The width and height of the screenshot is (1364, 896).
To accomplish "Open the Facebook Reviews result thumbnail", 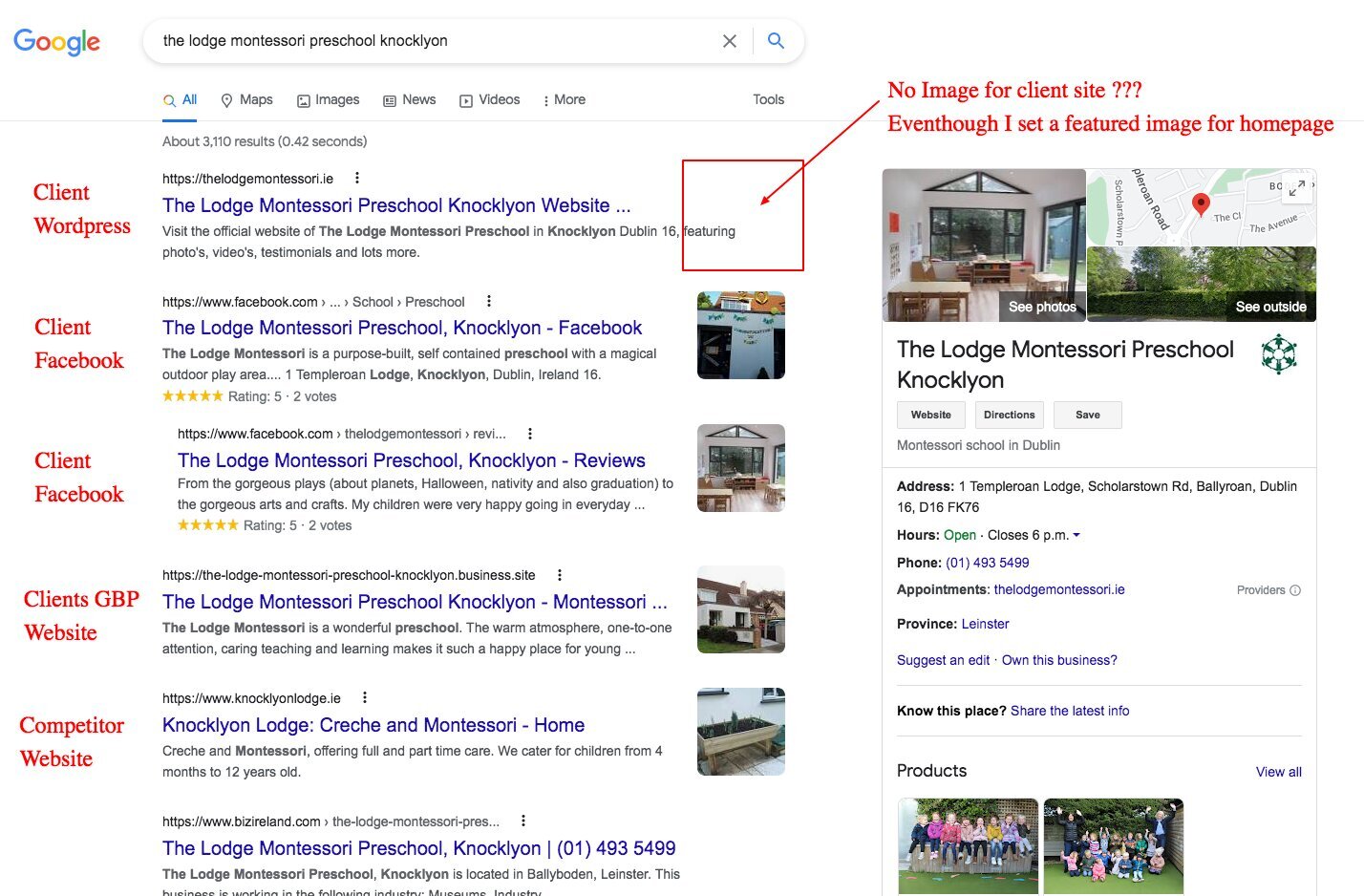I will 741,468.
